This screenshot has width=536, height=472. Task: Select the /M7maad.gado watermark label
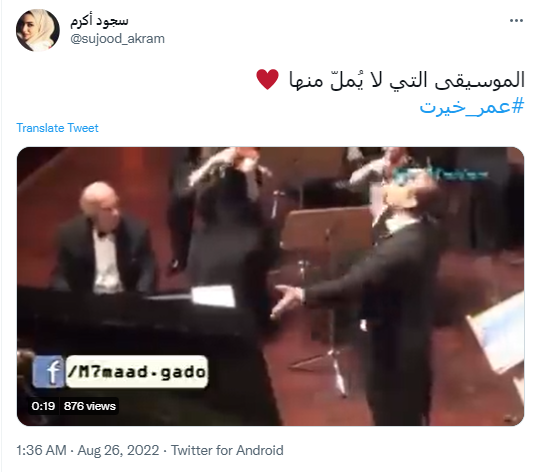click(136, 372)
